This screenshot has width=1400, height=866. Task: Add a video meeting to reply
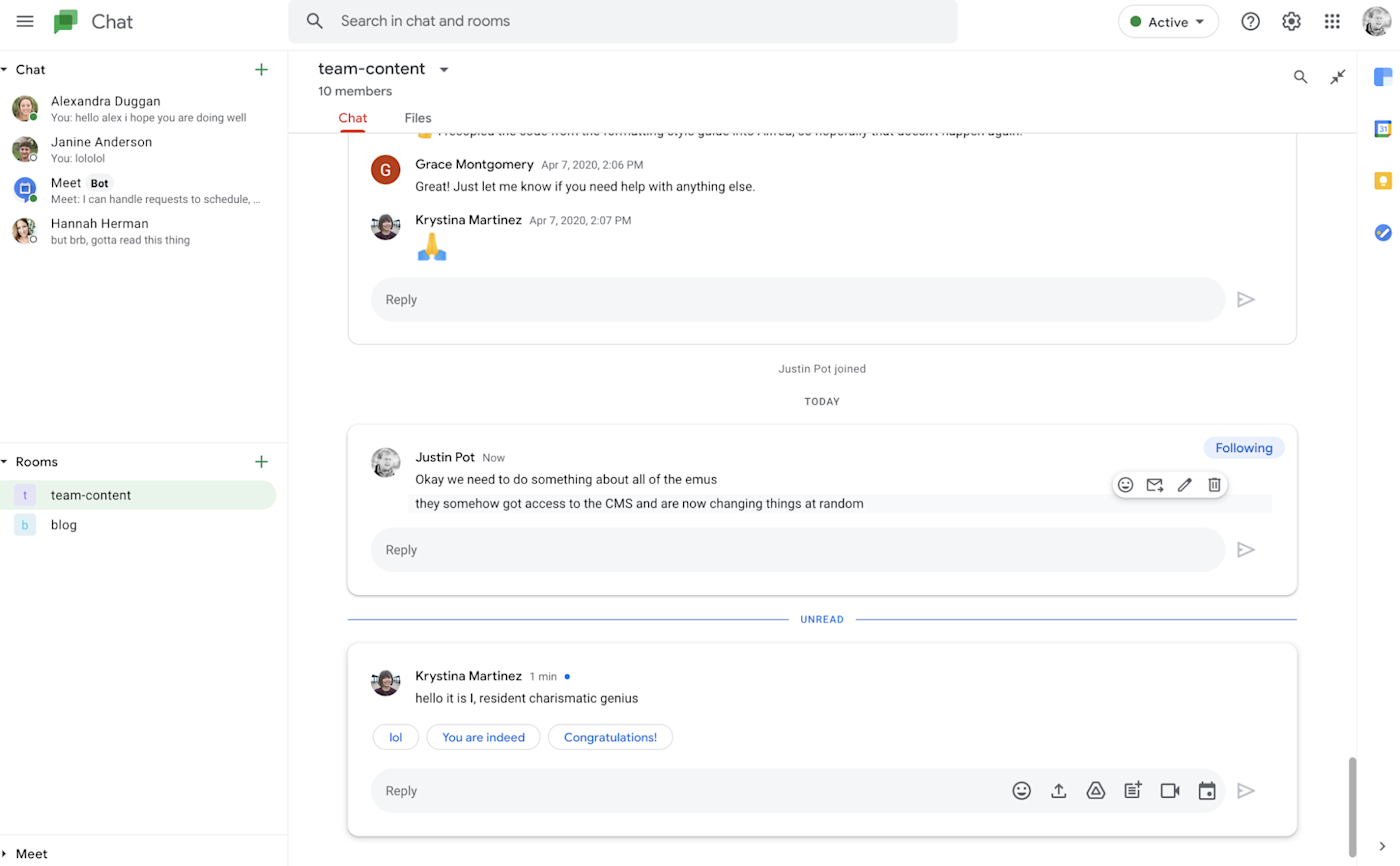1170,791
